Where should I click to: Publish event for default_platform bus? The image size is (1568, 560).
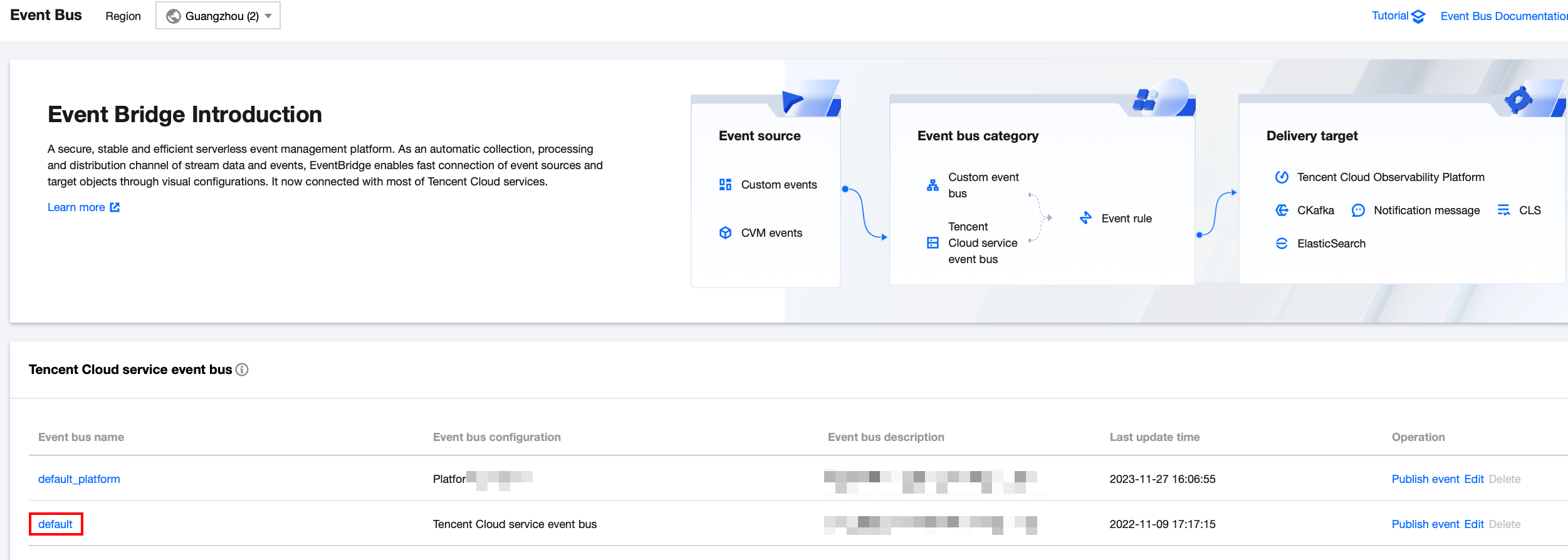coord(1425,479)
